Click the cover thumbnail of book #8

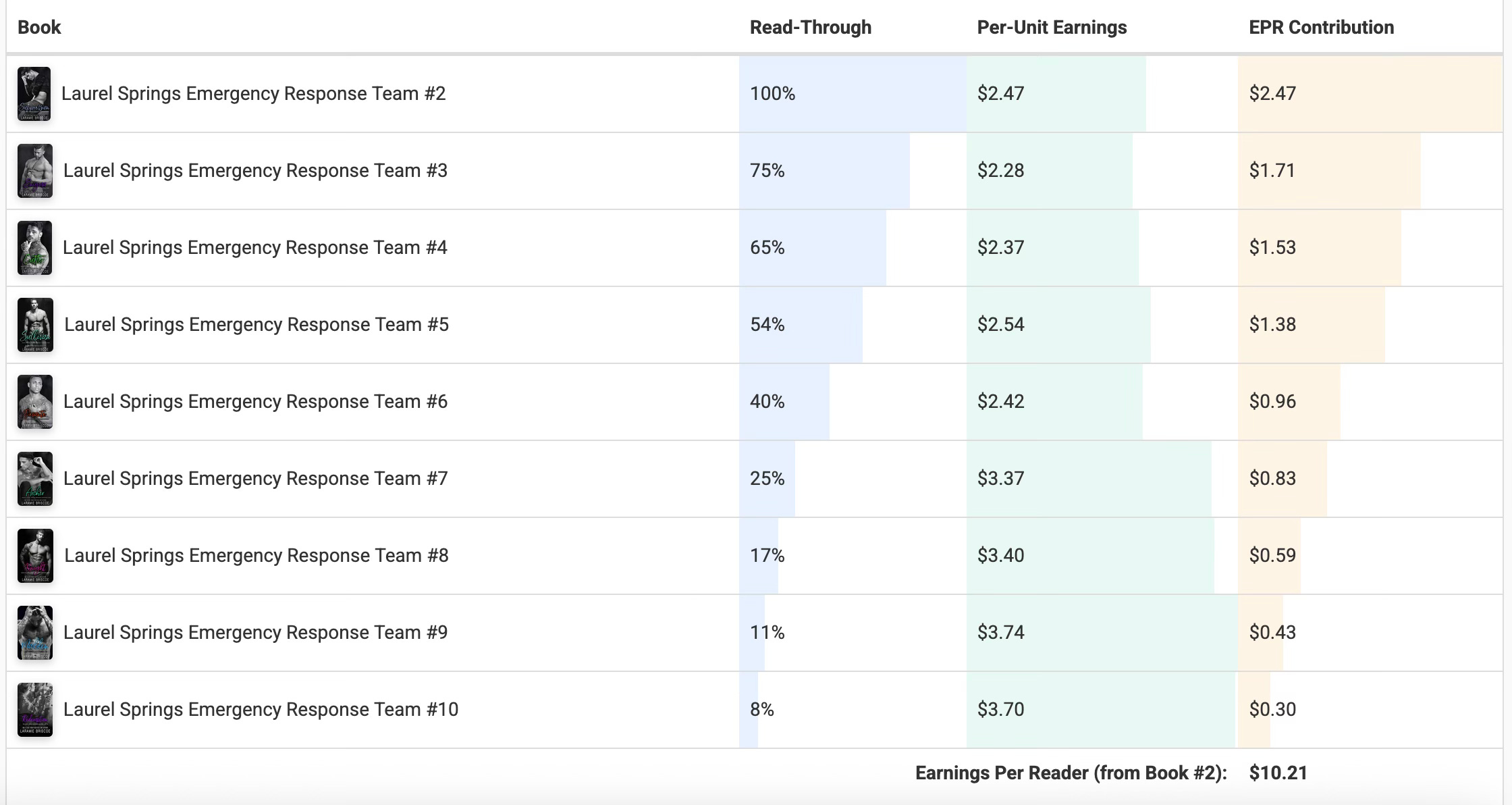point(35,556)
